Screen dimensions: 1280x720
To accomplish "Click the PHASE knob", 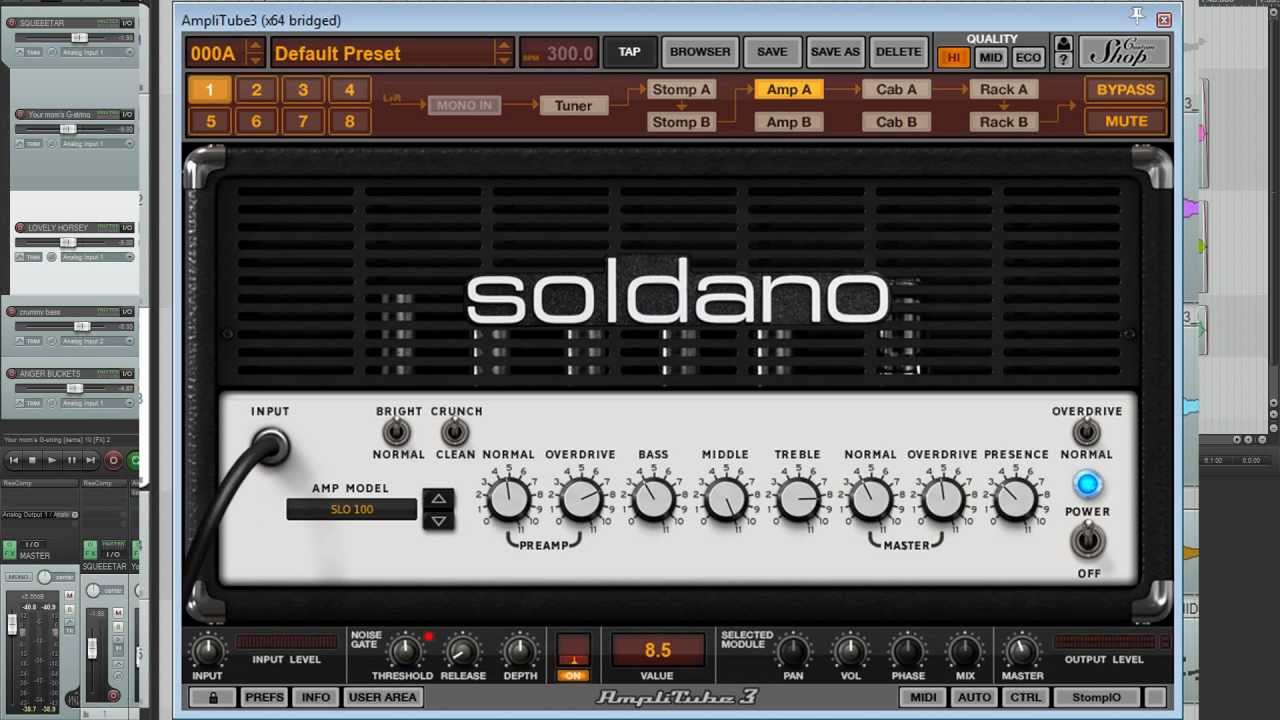I will (908, 651).
